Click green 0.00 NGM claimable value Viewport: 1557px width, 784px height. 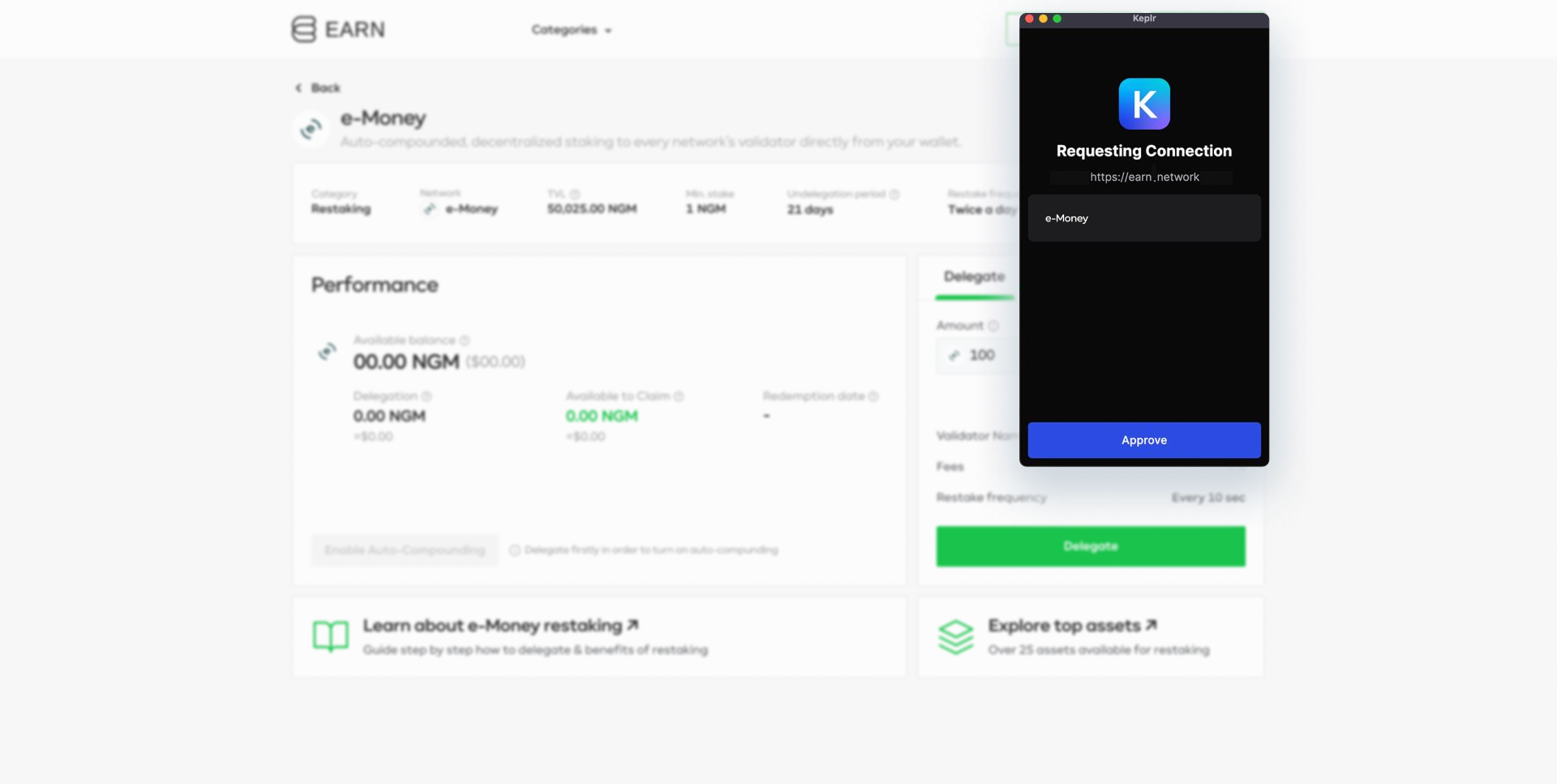pyautogui.click(x=602, y=416)
